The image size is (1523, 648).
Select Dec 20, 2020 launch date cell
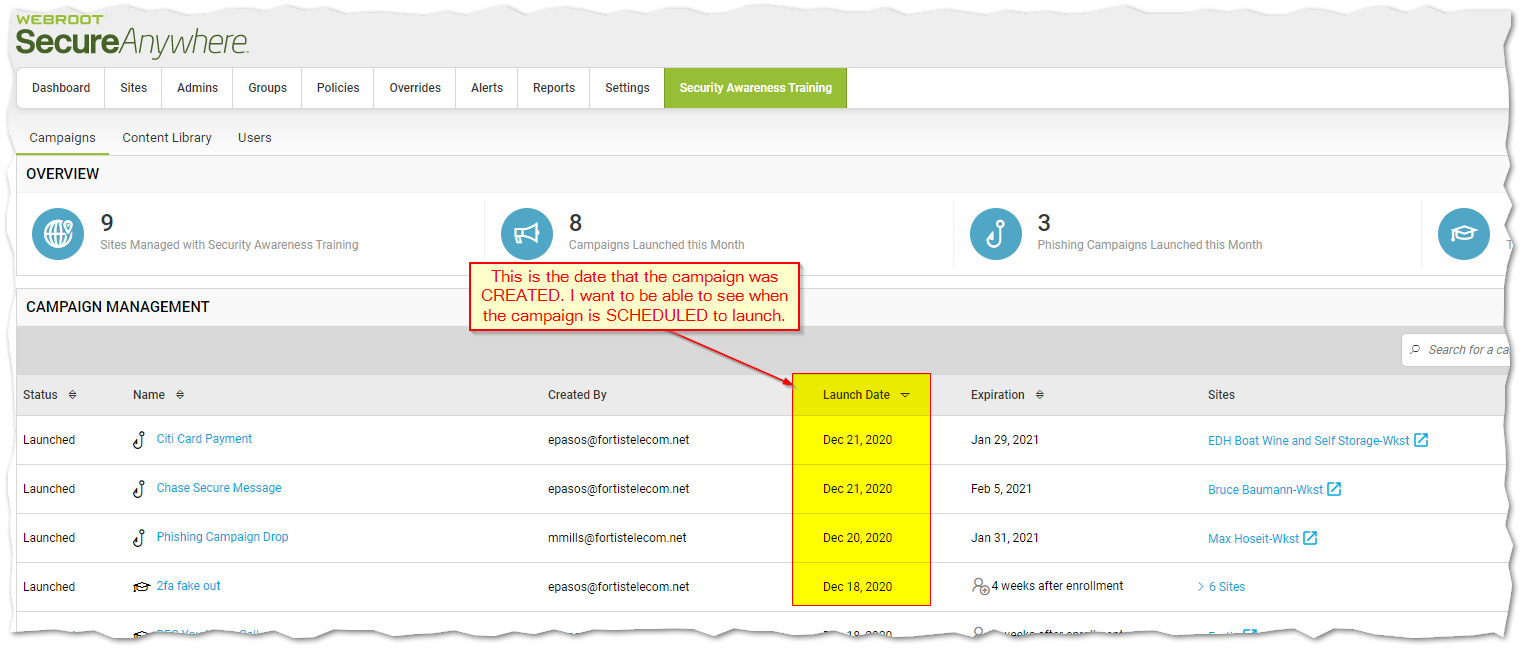coord(857,537)
